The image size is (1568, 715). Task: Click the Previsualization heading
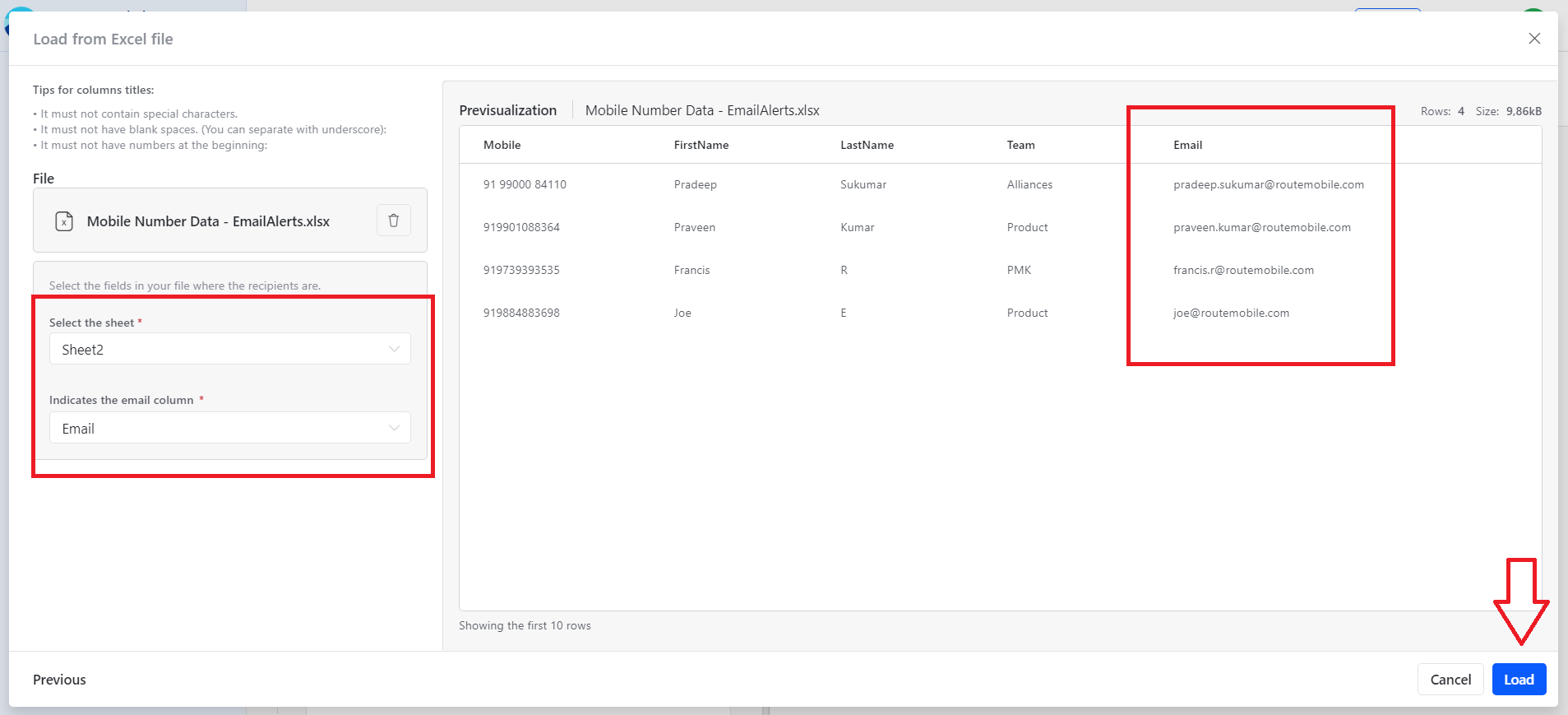coord(507,110)
